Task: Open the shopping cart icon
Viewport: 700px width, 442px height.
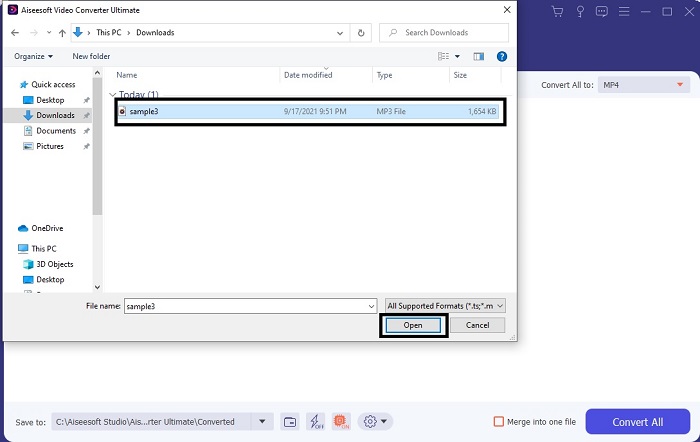Action: 557,11
